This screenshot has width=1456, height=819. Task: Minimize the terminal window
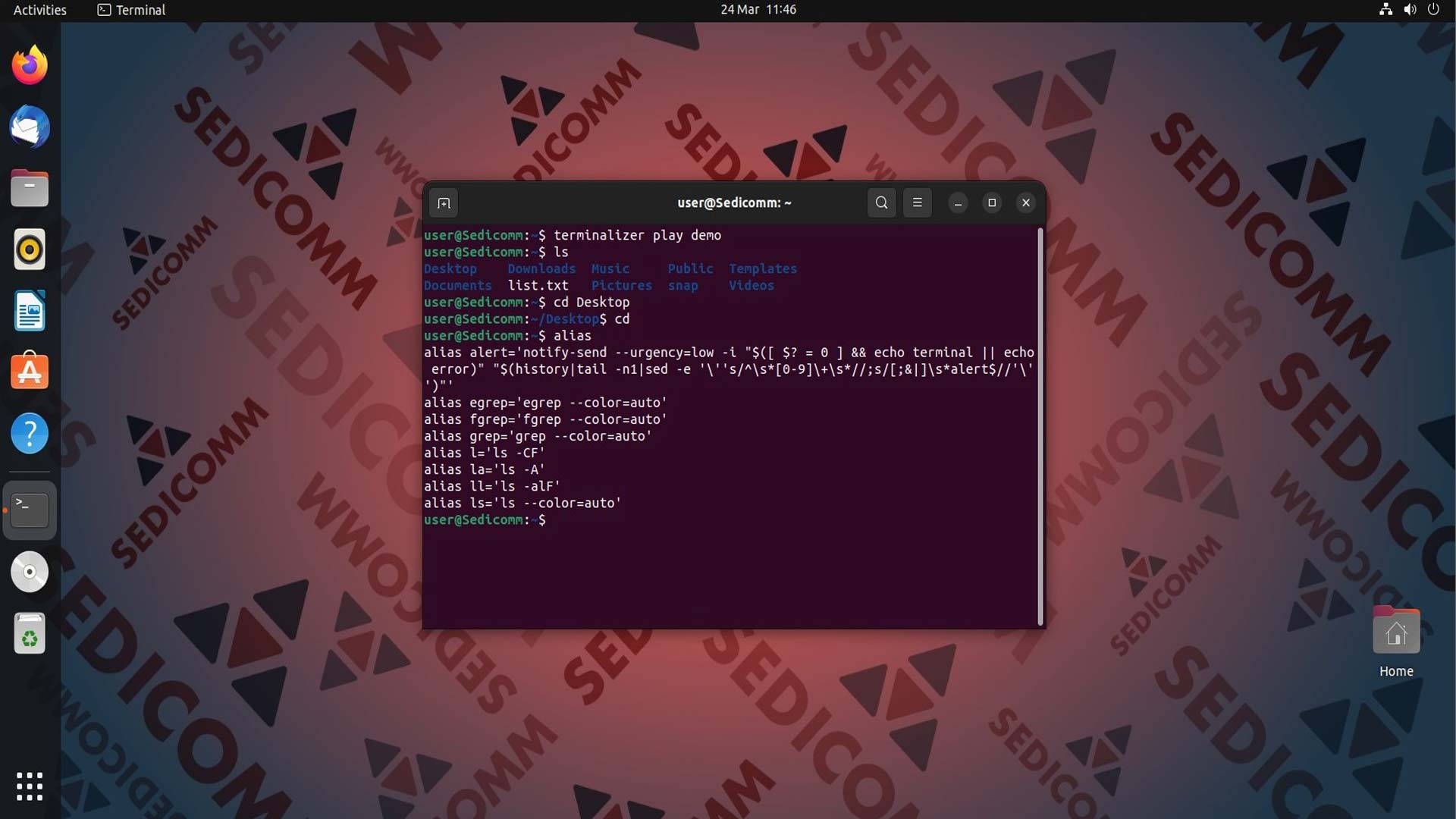point(958,202)
